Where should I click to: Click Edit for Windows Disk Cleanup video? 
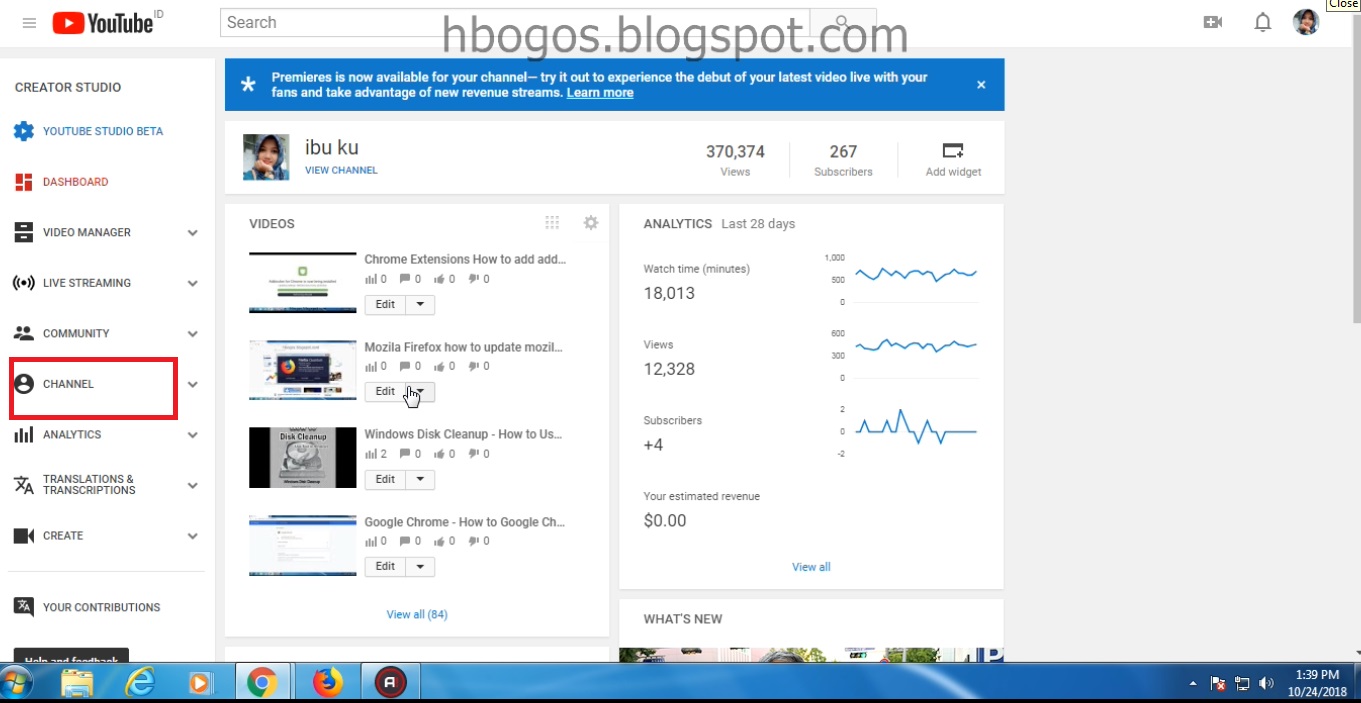click(385, 479)
